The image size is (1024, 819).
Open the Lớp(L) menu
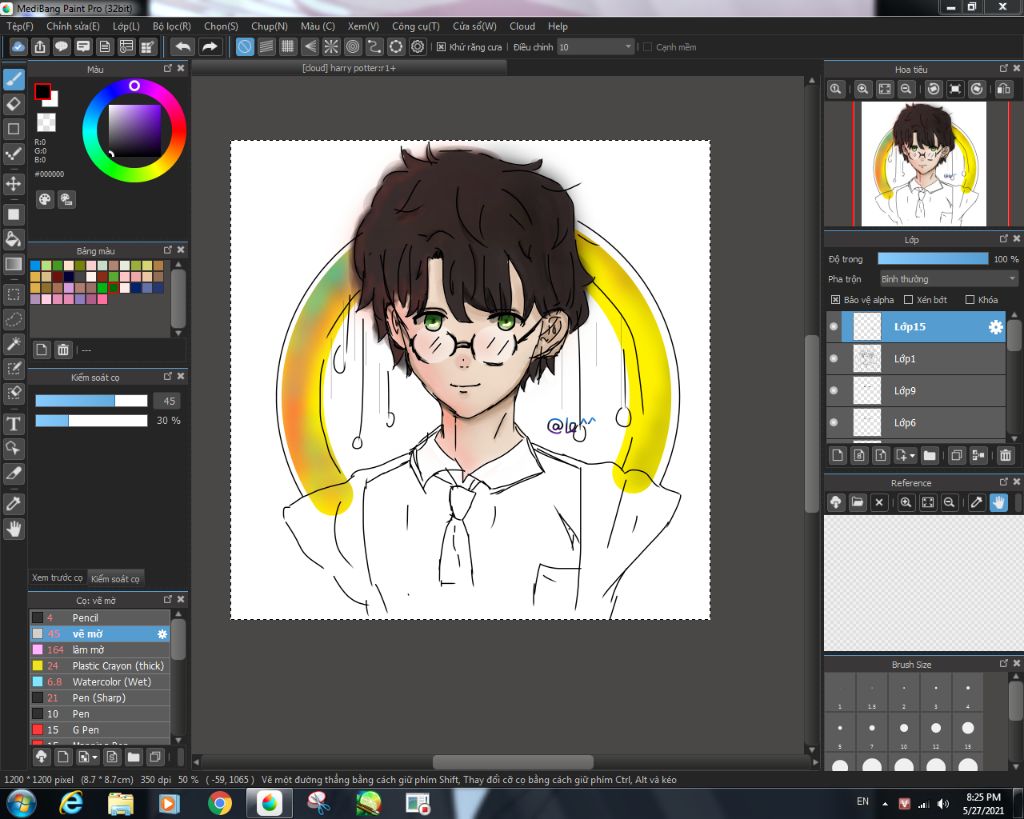point(126,26)
